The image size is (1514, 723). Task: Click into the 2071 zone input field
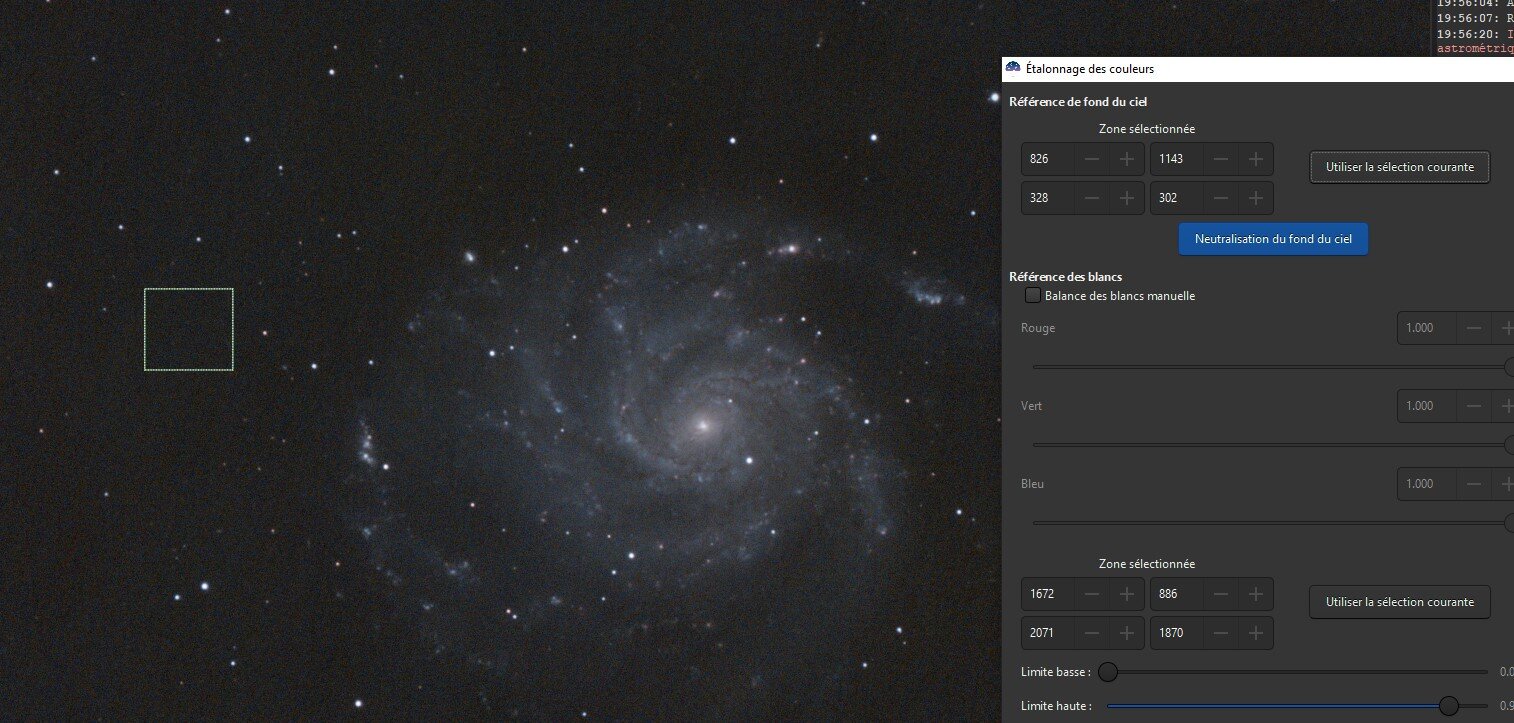[x=1048, y=633]
